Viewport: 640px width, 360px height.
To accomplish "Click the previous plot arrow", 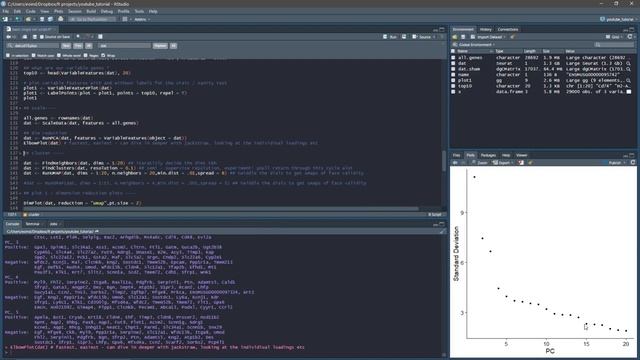I will pos(455,162).
